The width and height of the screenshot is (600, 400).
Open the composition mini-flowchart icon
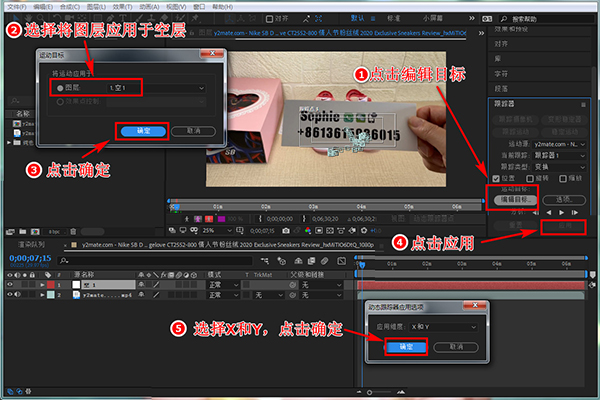(264, 261)
